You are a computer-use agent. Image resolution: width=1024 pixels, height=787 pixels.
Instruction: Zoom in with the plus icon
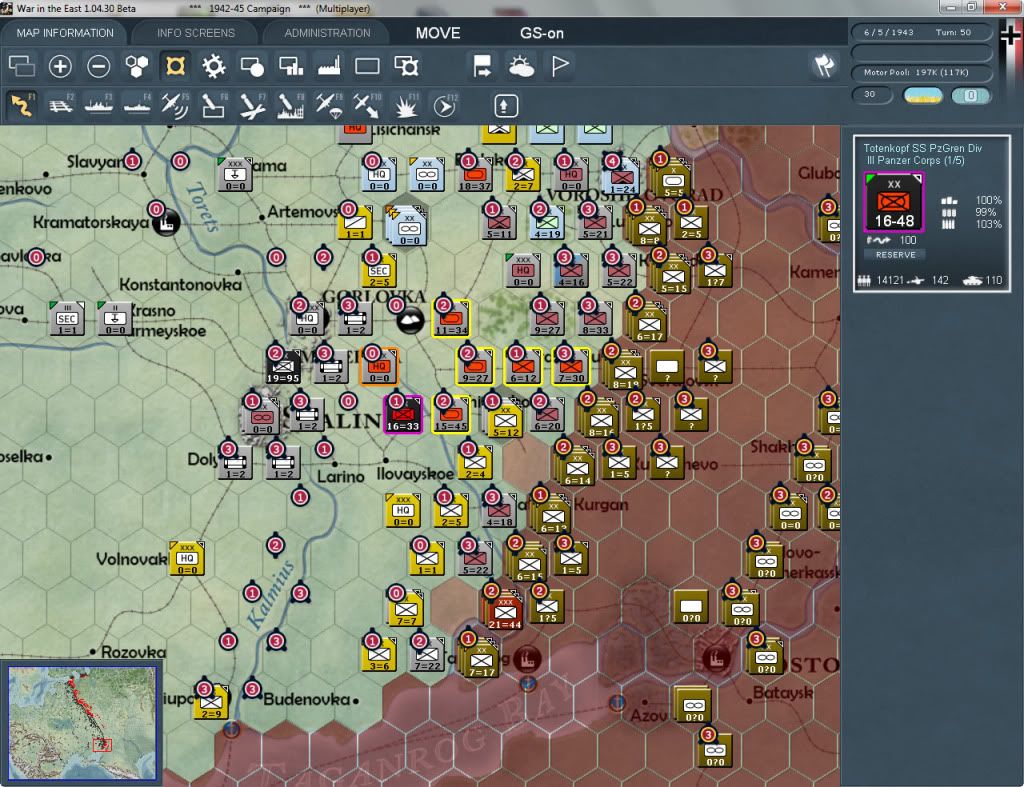(x=60, y=66)
